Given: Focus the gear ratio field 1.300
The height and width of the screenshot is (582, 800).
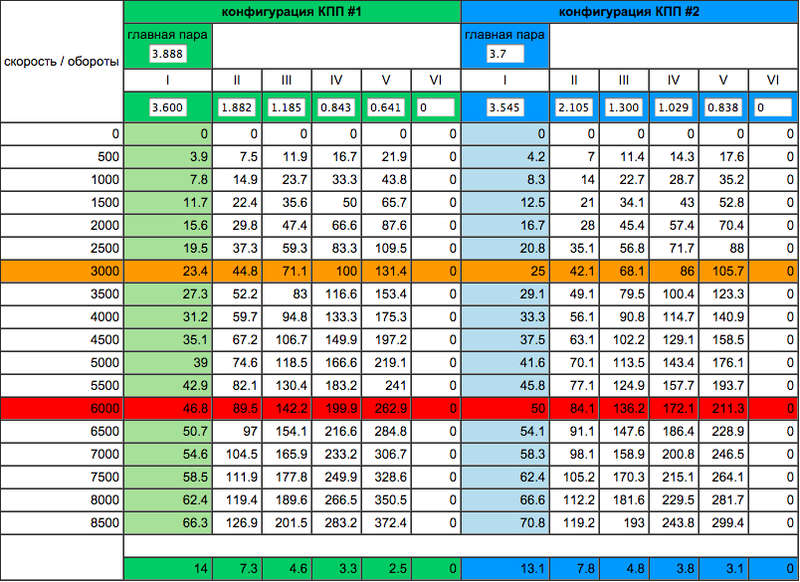Looking at the screenshot, I should coord(624,107).
